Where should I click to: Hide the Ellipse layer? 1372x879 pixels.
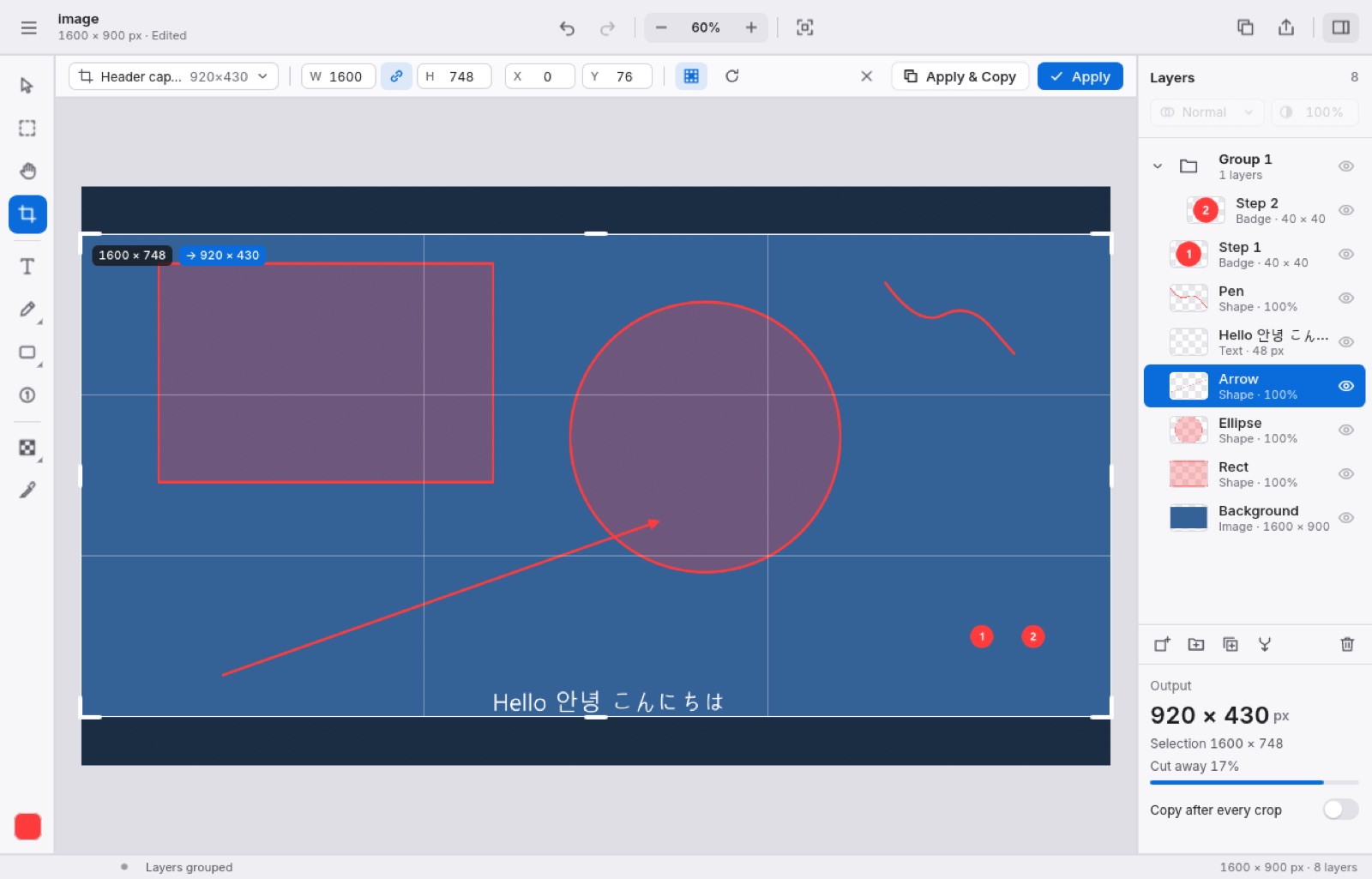pos(1346,430)
